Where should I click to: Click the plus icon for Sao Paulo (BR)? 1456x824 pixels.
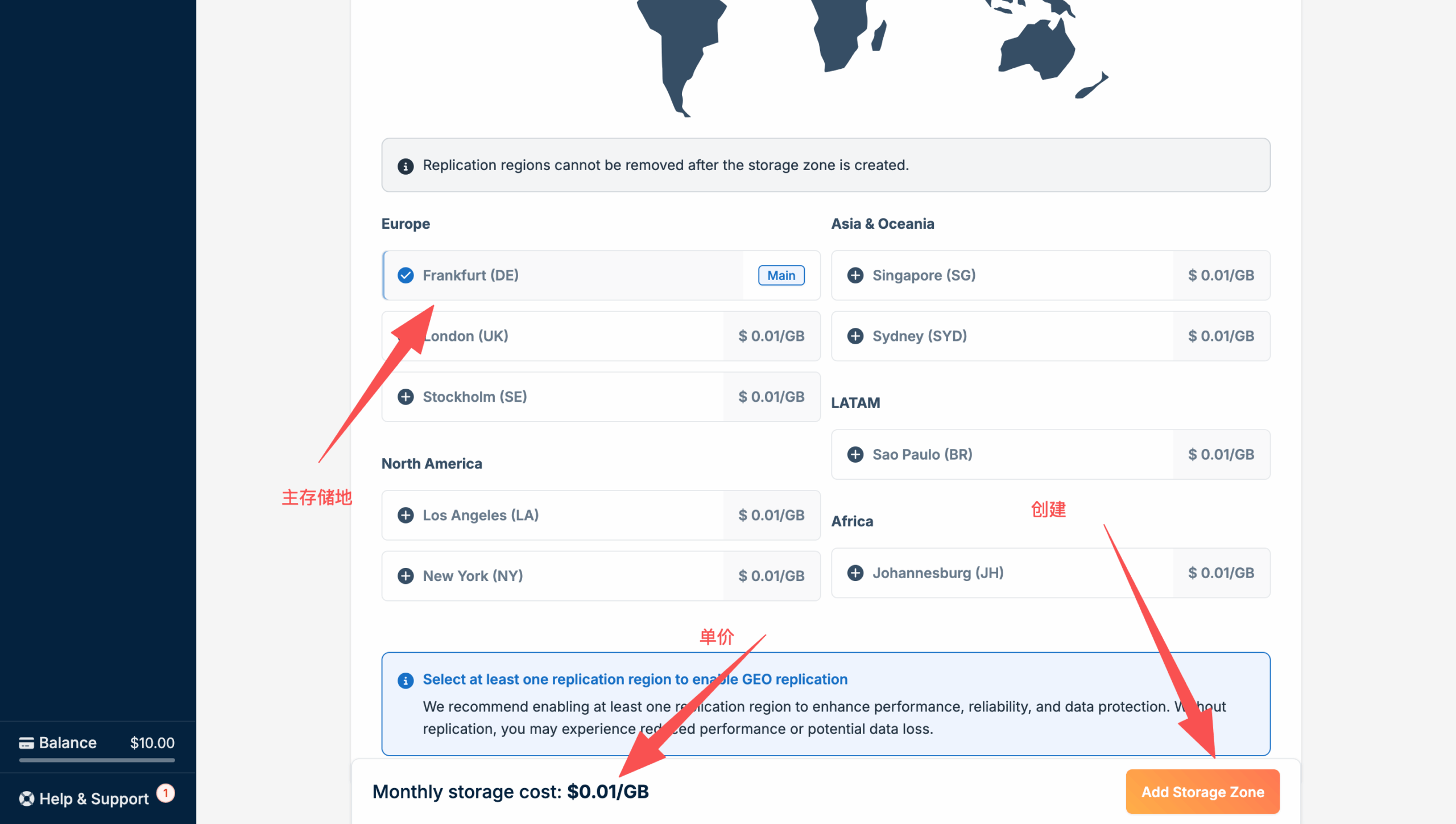[x=855, y=455]
